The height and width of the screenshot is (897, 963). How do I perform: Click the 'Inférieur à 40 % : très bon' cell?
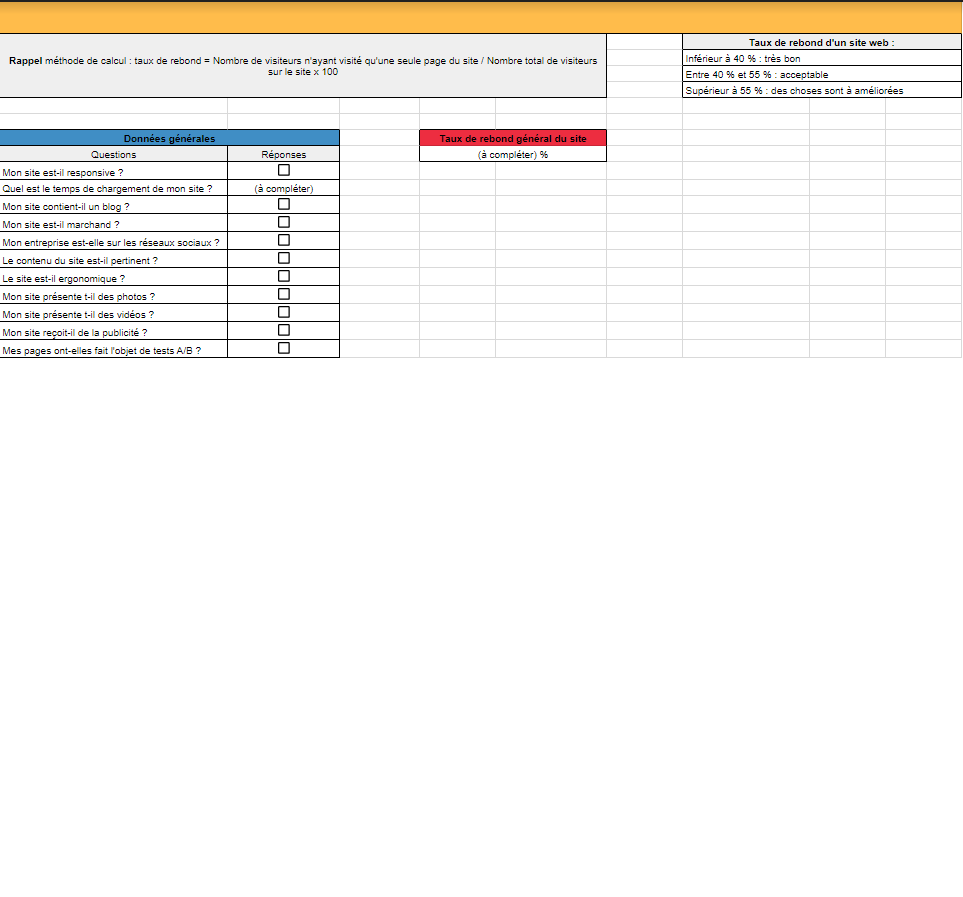point(821,58)
